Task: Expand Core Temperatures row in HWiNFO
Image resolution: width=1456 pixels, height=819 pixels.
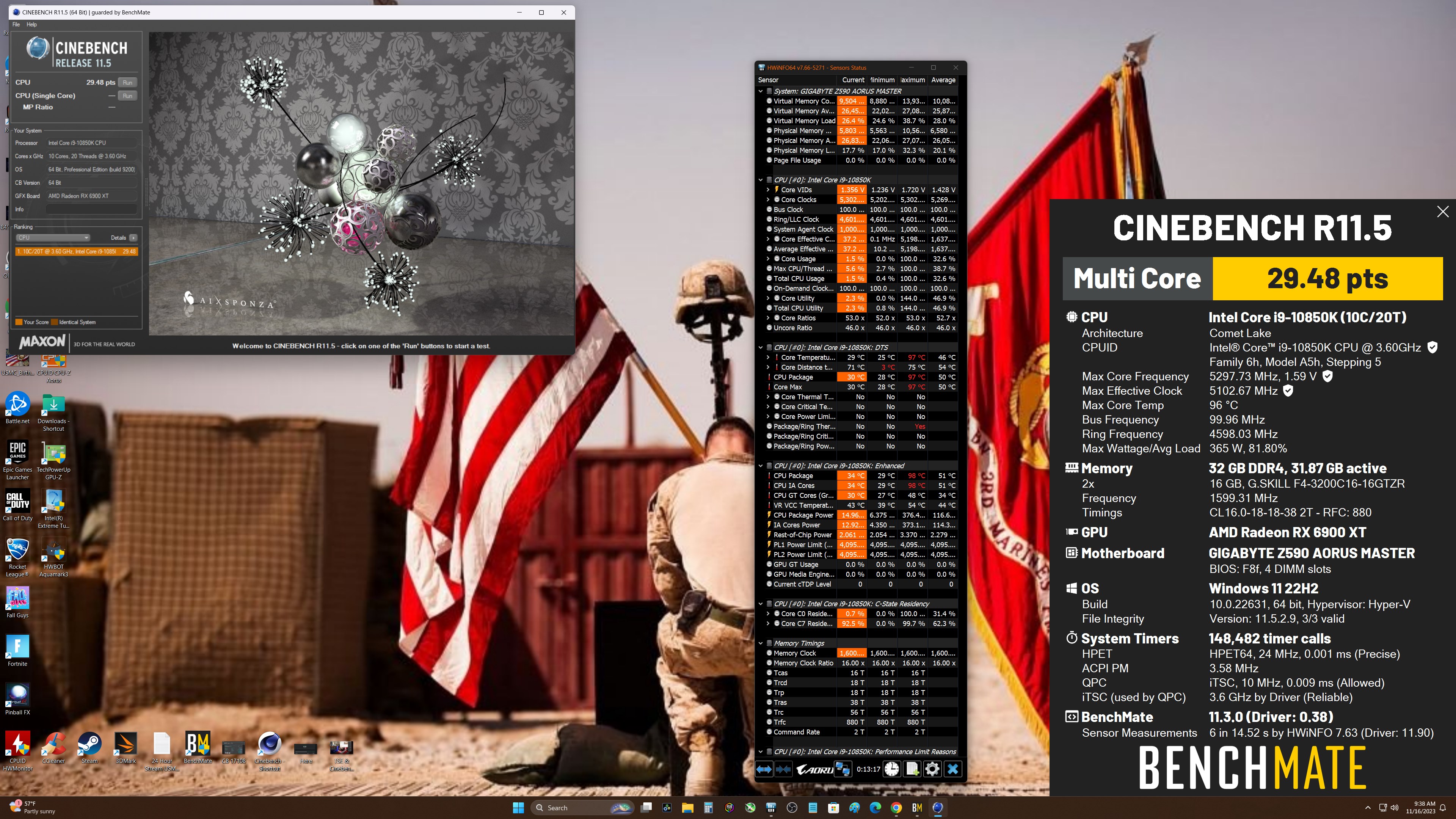Action: point(767,357)
